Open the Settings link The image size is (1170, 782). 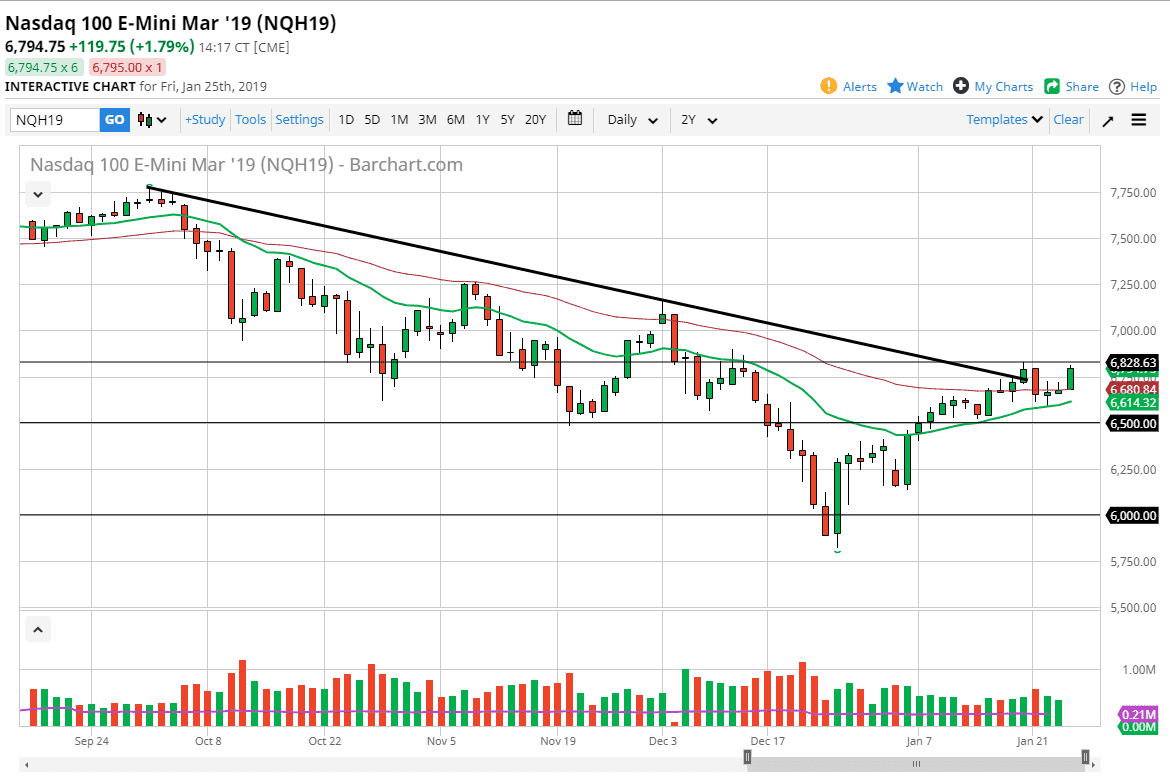click(299, 119)
